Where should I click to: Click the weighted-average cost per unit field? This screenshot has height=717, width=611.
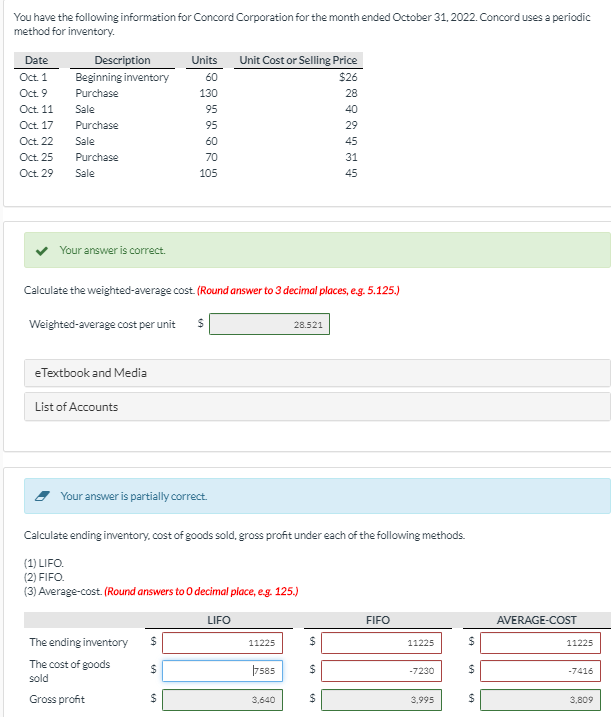pyautogui.click(x=269, y=324)
